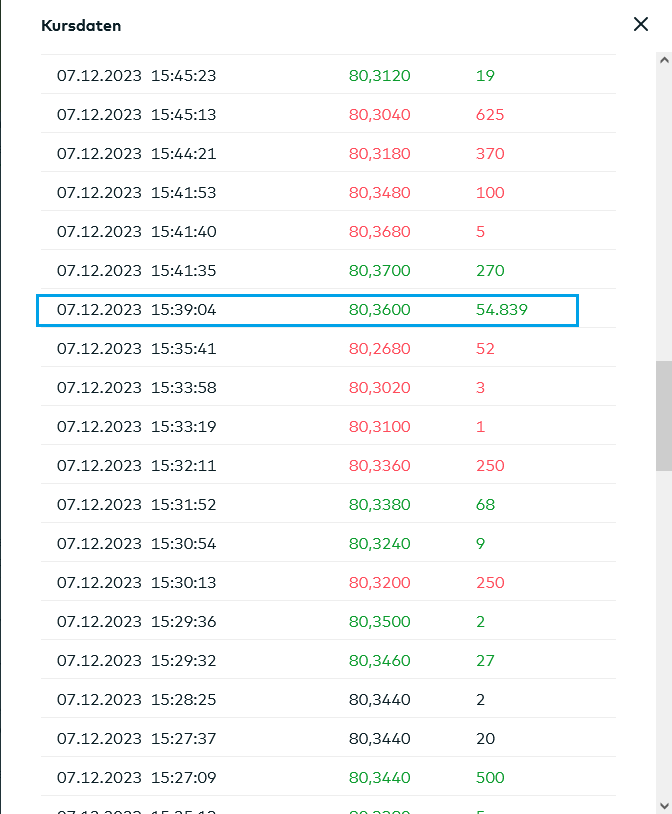The height and width of the screenshot is (814, 672).
Task: Click the 15:27:09 row with volume 500
Action: (x=307, y=777)
